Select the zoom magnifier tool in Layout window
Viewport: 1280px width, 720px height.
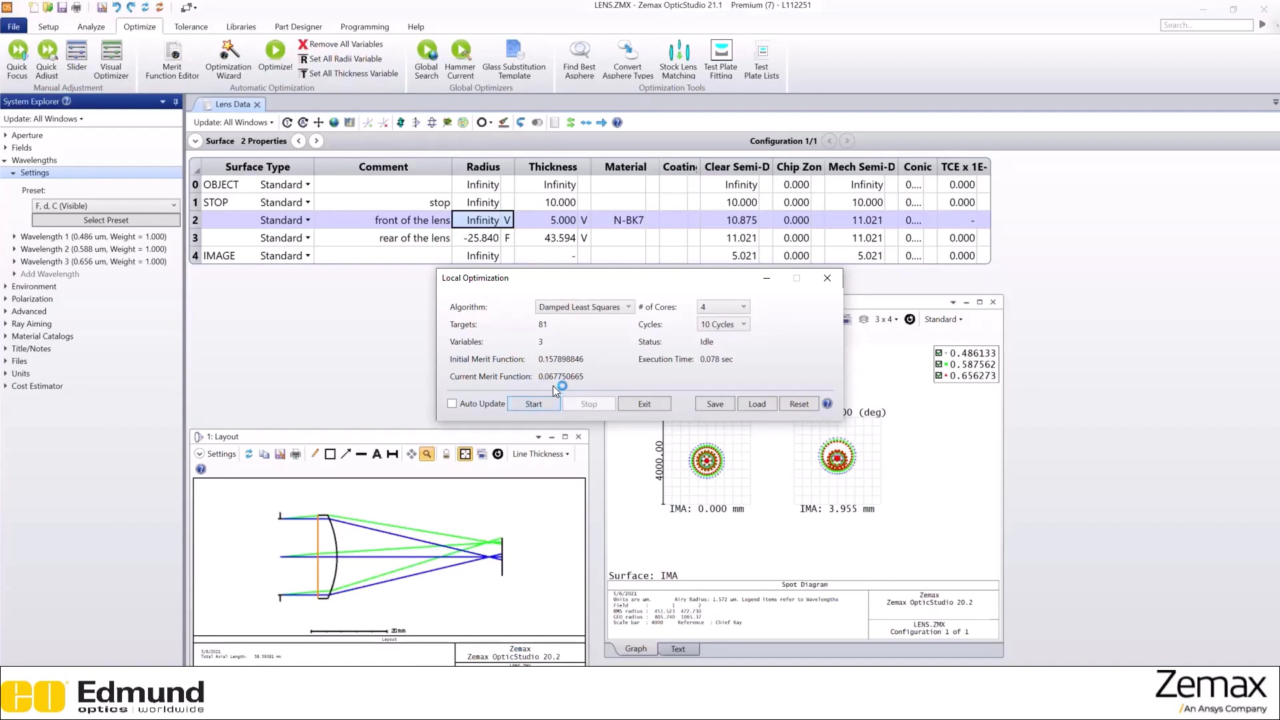click(426, 454)
